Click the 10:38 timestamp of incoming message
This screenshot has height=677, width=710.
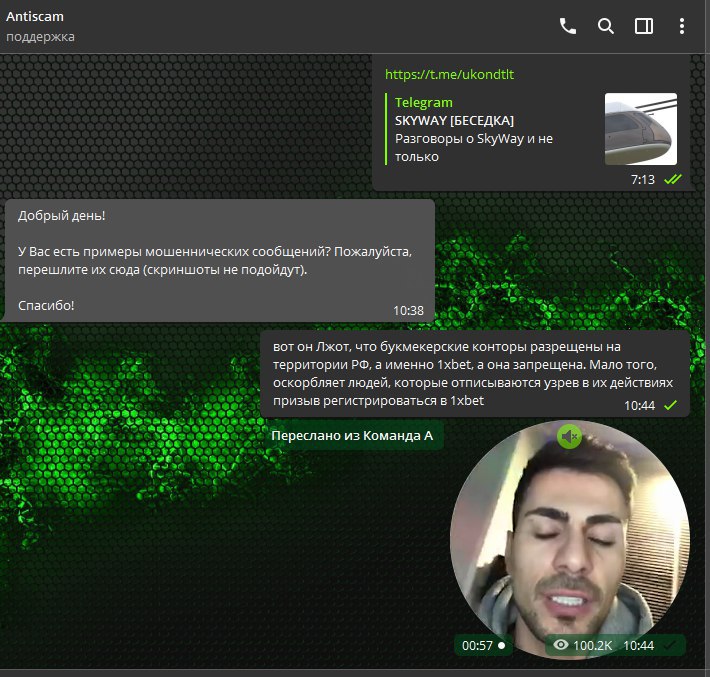tap(408, 311)
